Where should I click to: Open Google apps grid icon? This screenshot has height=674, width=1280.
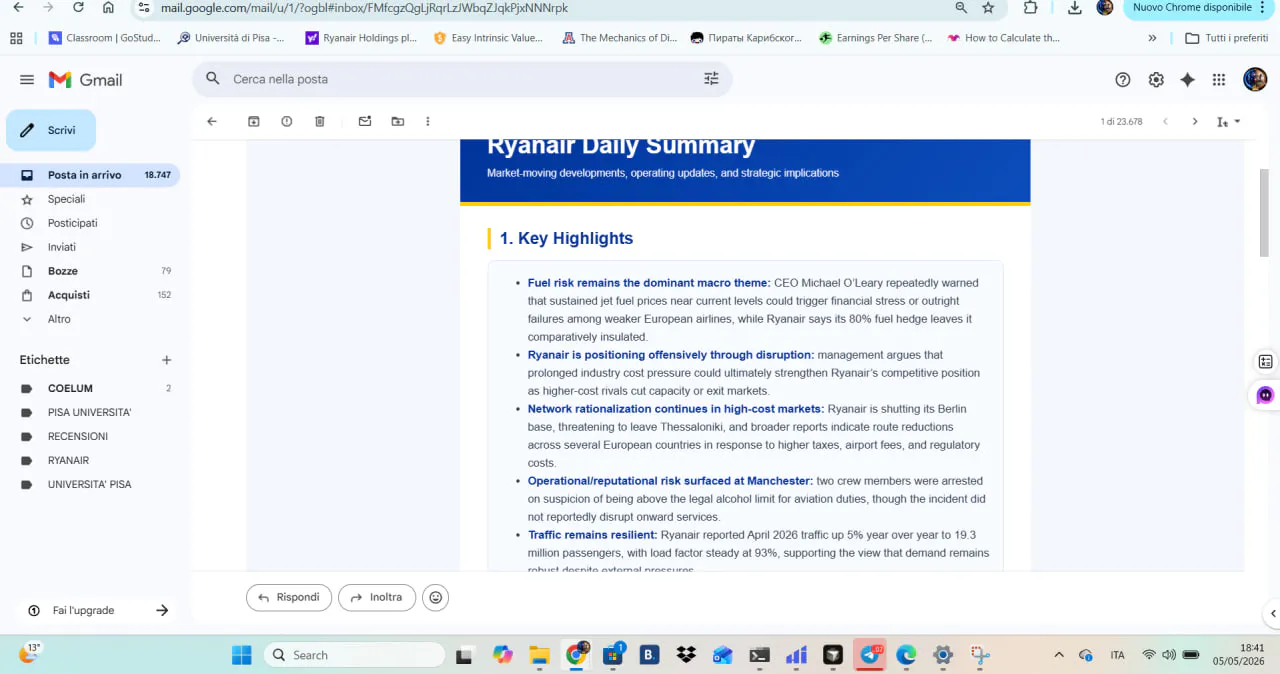(1219, 80)
